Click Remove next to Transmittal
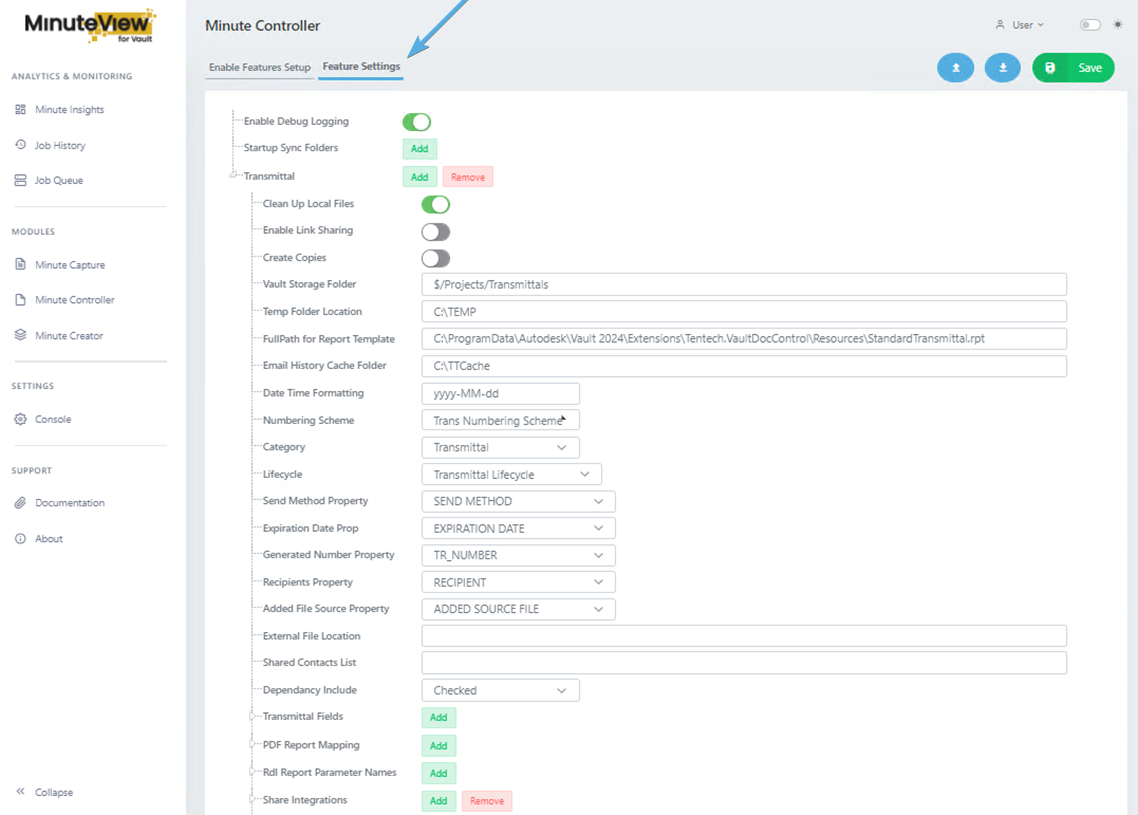 467,177
